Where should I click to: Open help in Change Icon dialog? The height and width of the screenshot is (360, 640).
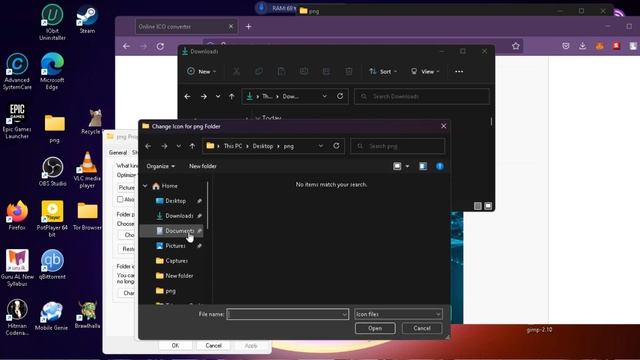pos(440,166)
